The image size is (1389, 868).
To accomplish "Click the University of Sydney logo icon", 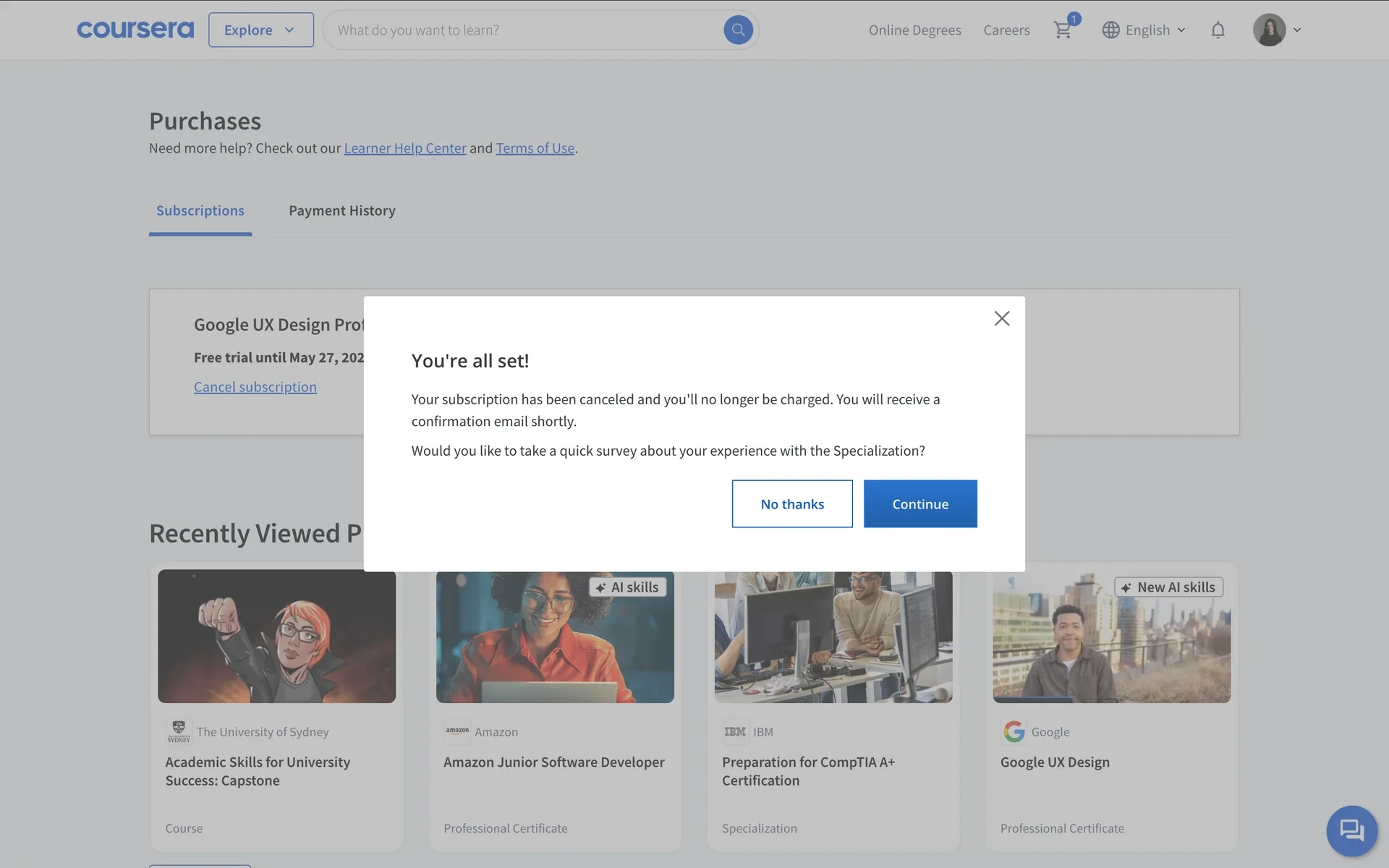I will click(x=179, y=731).
